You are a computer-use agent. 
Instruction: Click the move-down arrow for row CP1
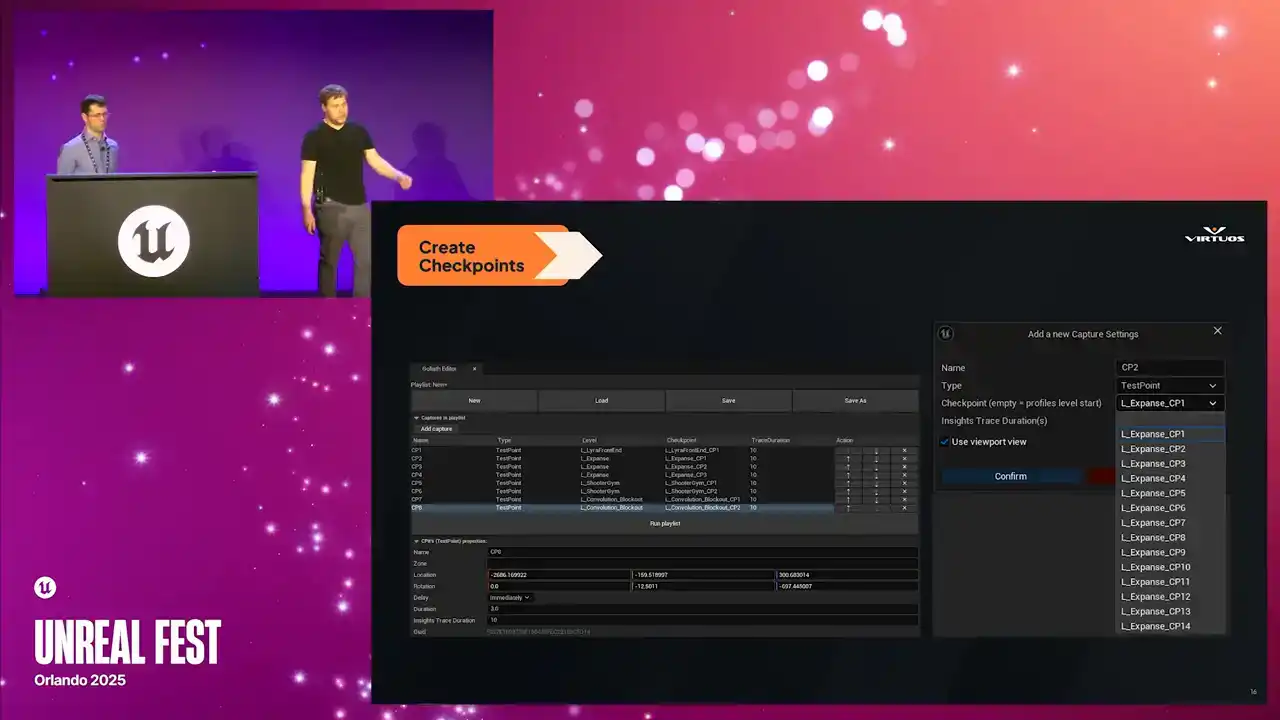(x=876, y=451)
